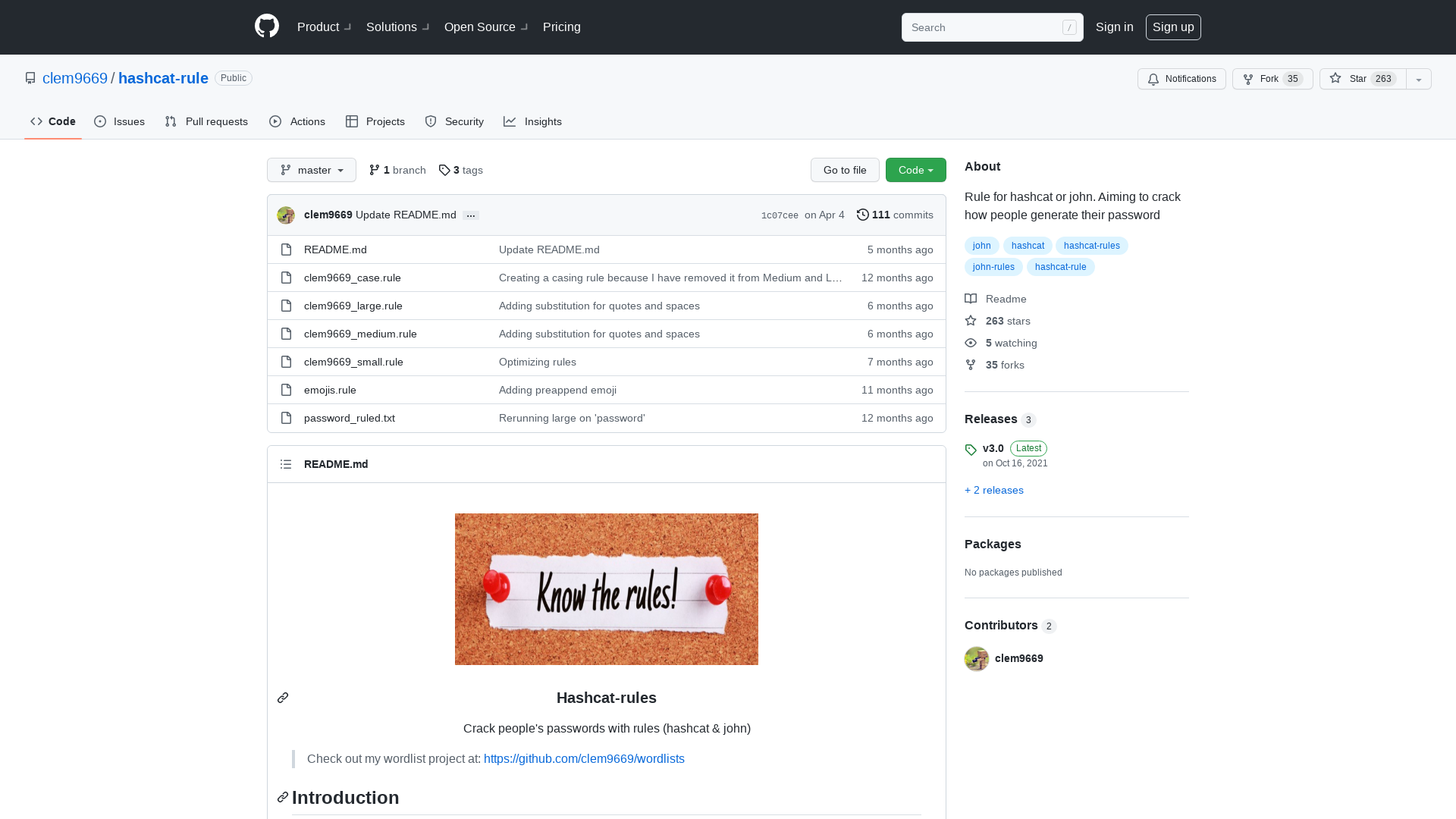The height and width of the screenshot is (819, 1456).
Task: Switch to the Issues tab
Action: (120, 121)
